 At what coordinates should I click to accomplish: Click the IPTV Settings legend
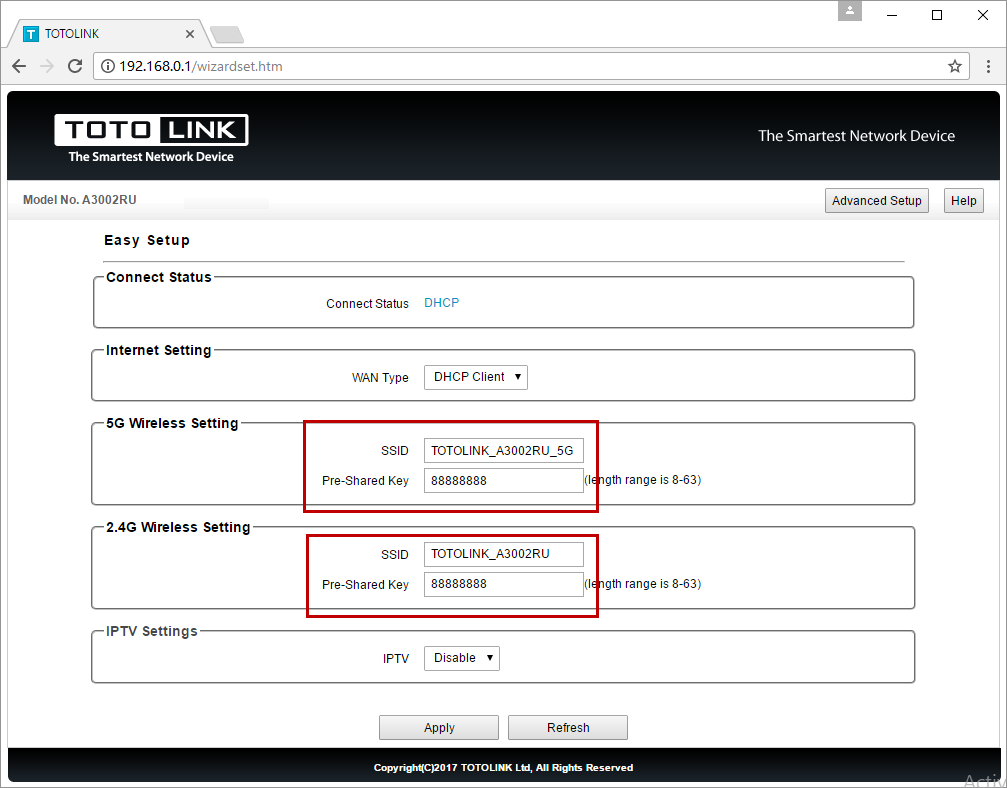pyautogui.click(x=152, y=631)
